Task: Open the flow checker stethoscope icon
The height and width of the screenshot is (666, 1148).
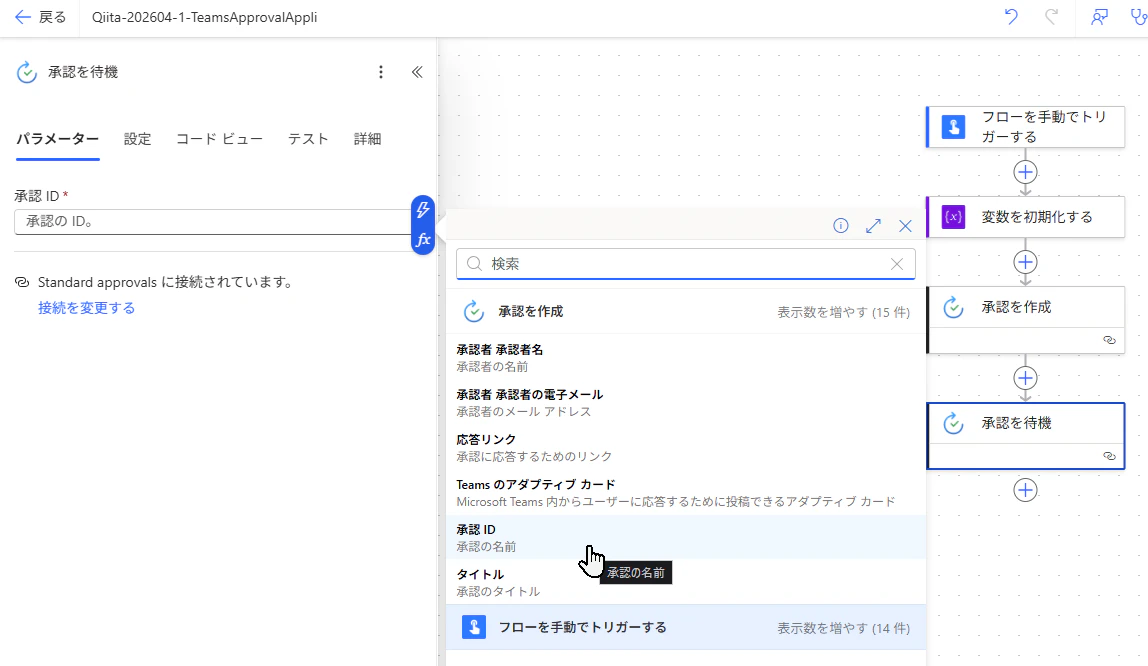Action: pyautogui.click(x=1138, y=17)
